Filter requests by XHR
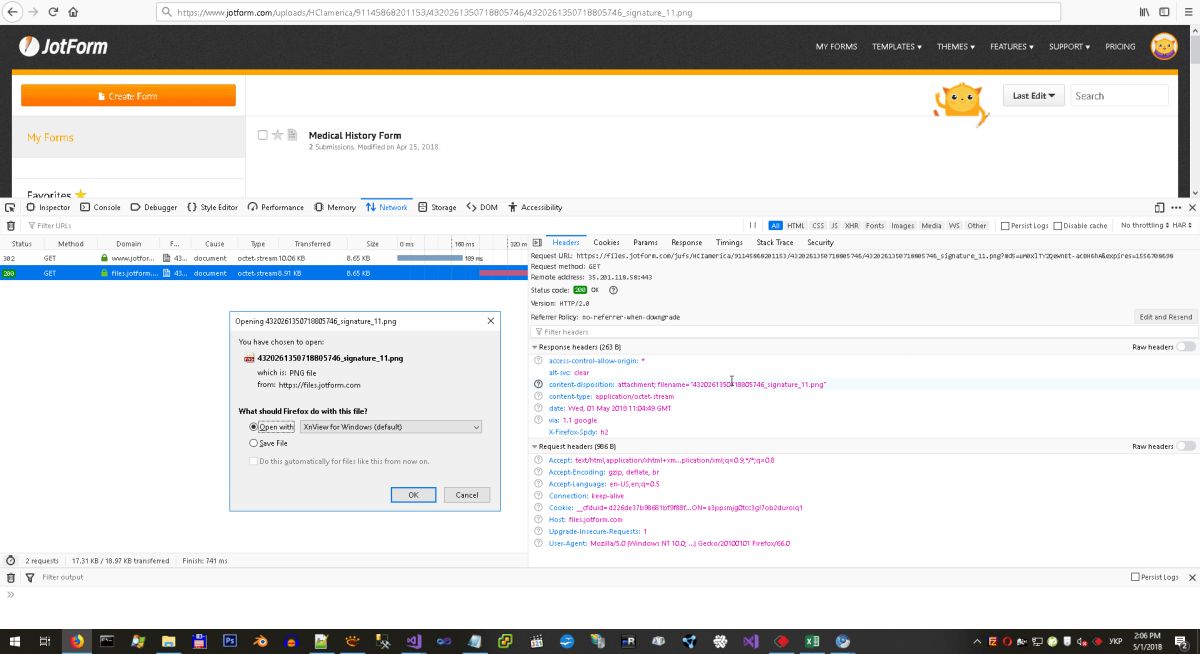This screenshot has width=1200, height=654. (x=851, y=225)
